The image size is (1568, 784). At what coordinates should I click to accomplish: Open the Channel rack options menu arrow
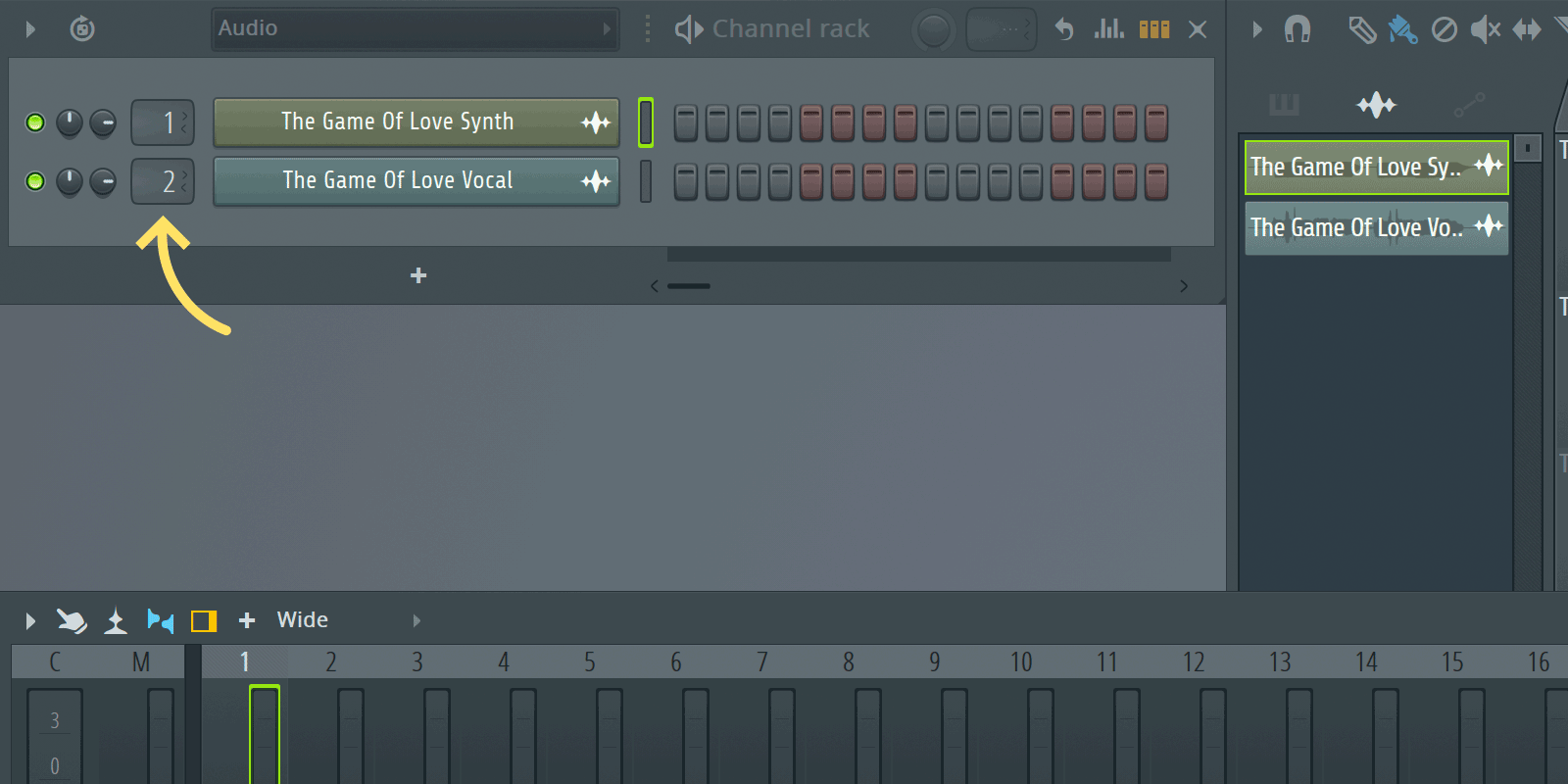[30, 29]
